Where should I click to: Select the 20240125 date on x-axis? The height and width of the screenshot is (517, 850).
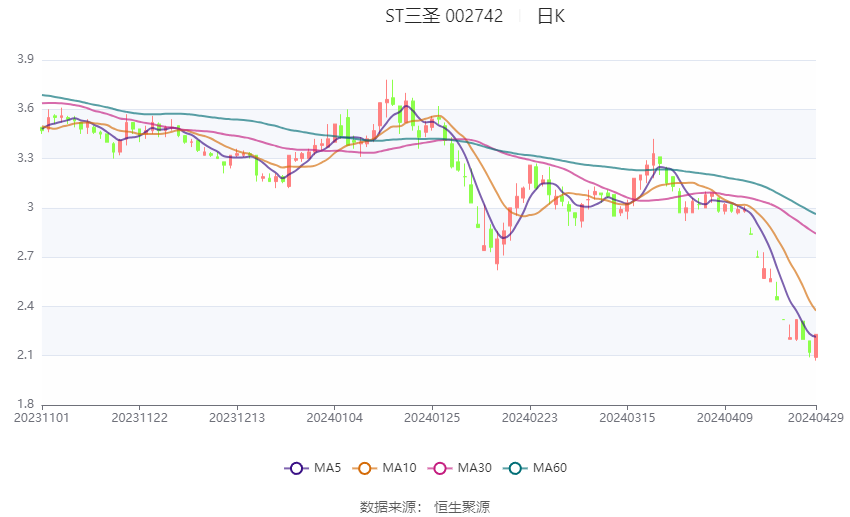click(x=432, y=417)
